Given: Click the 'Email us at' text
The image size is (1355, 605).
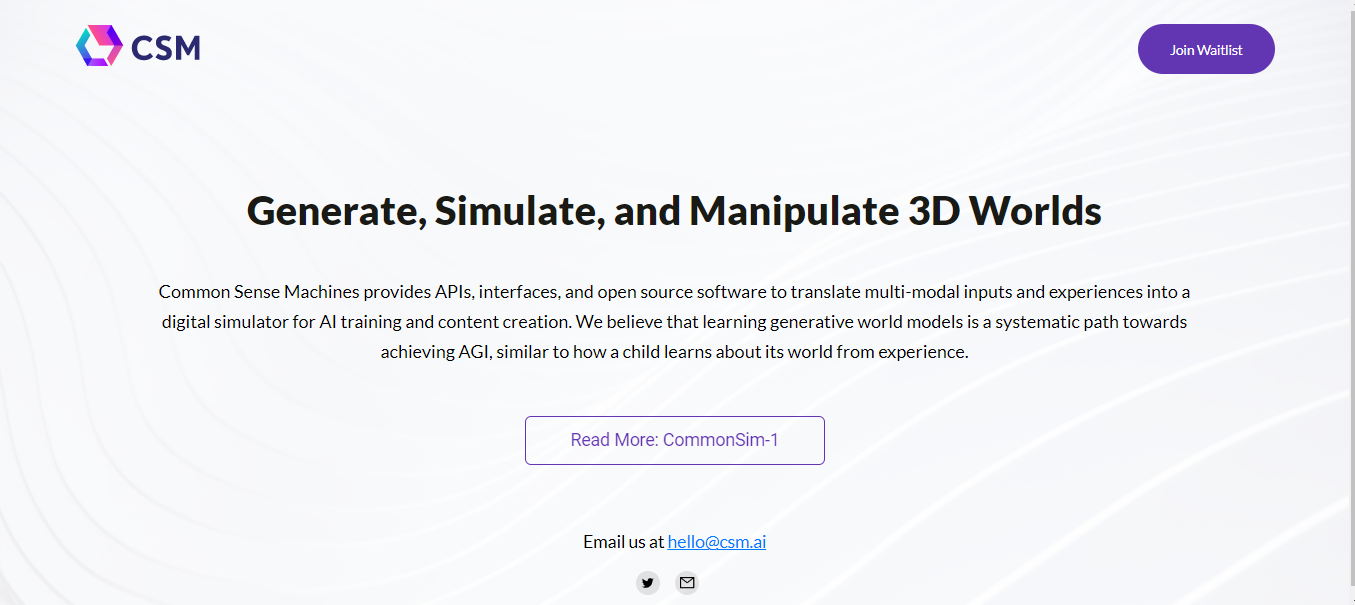Looking at the screenshot, I should tap(624, 542).
